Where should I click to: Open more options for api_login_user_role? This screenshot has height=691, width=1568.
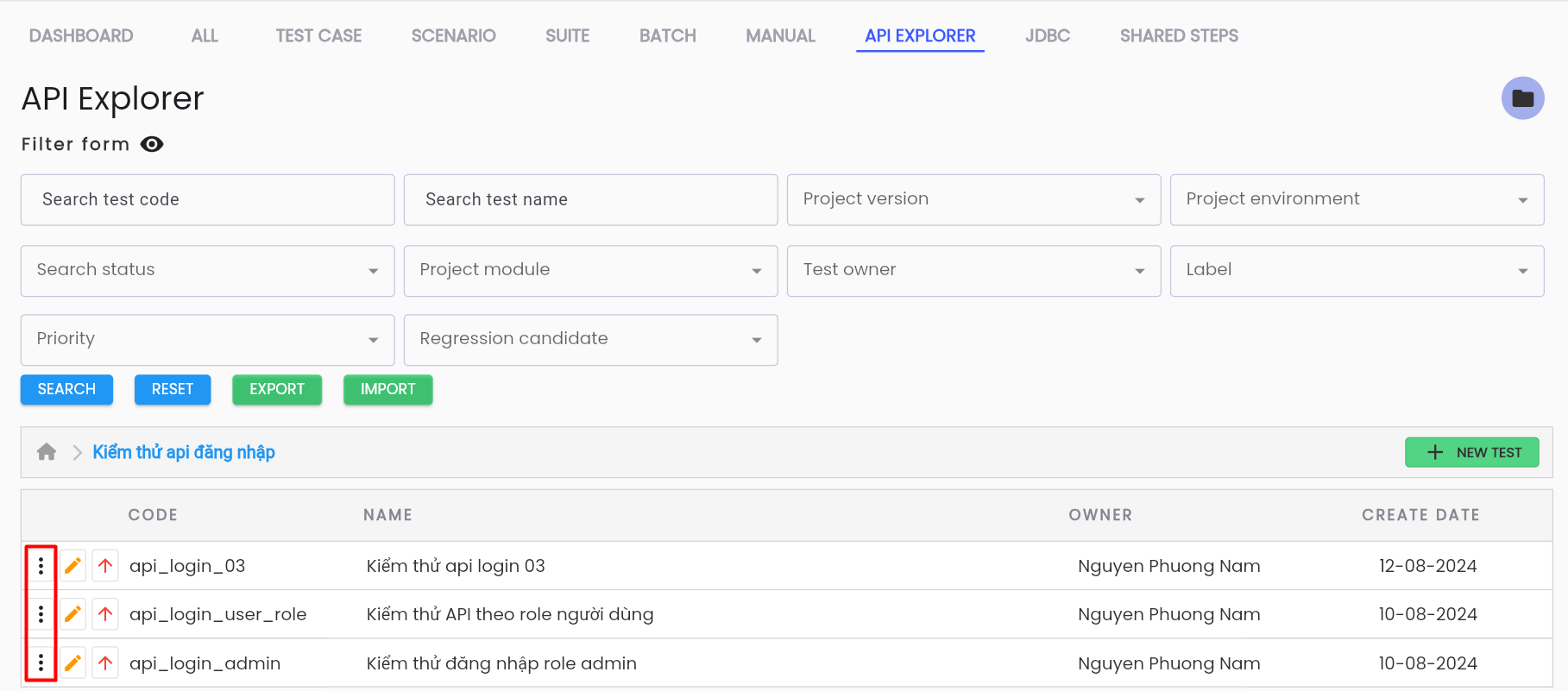(41, 614)
